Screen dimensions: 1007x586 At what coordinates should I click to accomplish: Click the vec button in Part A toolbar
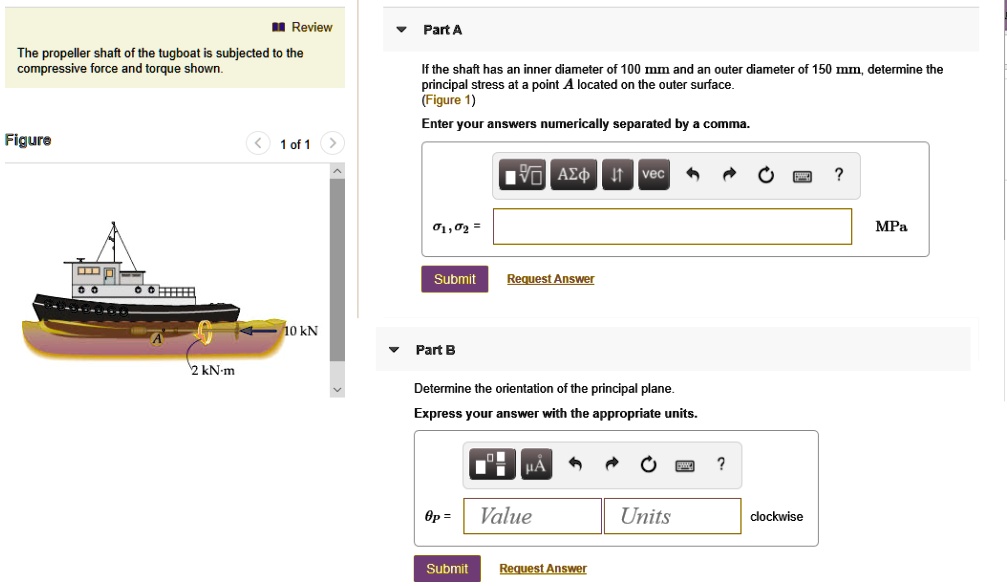pyautogui.click(x=653, y=175)
